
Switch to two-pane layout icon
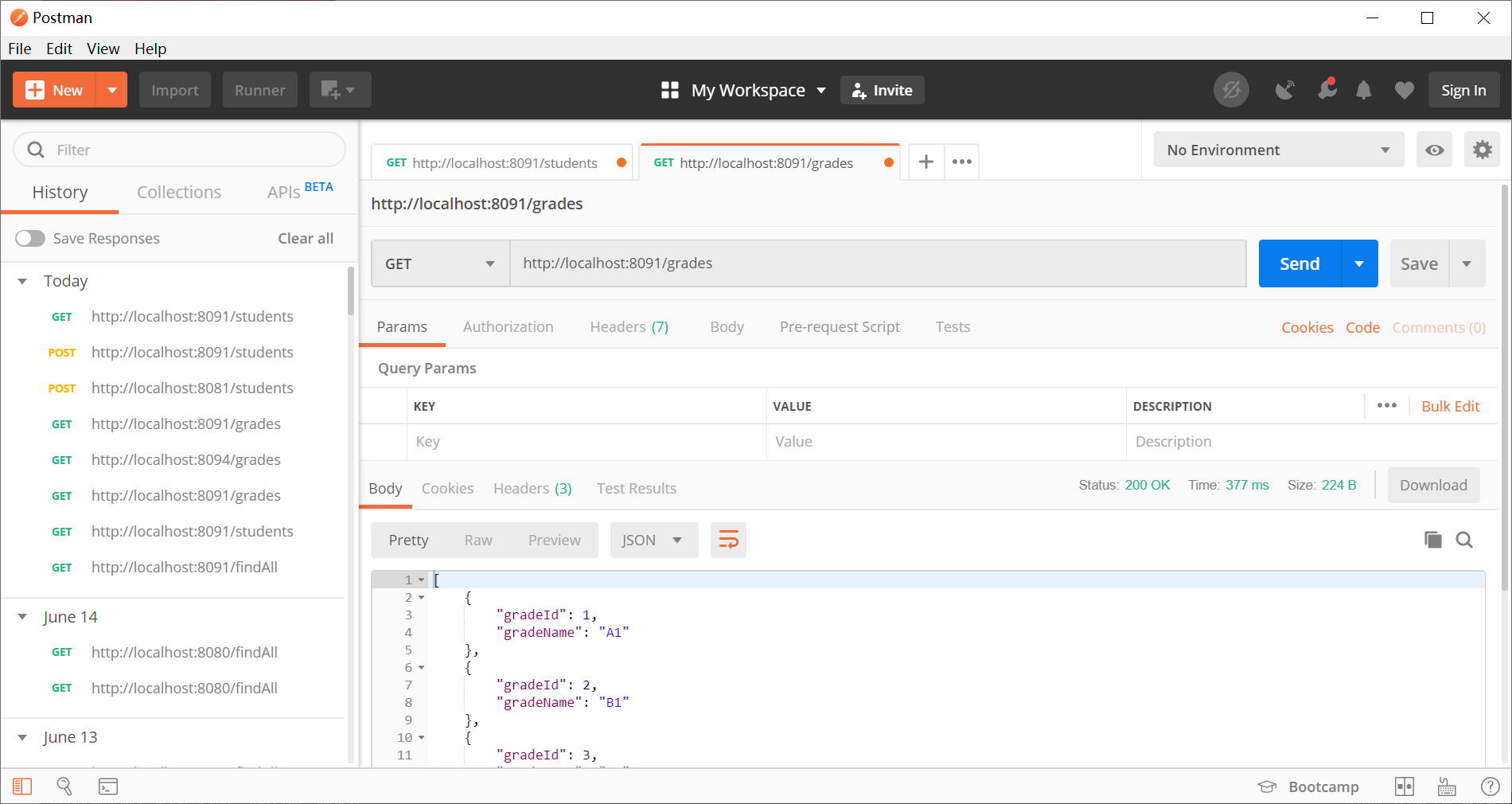pyautogui.click(x=1405, y=786)
